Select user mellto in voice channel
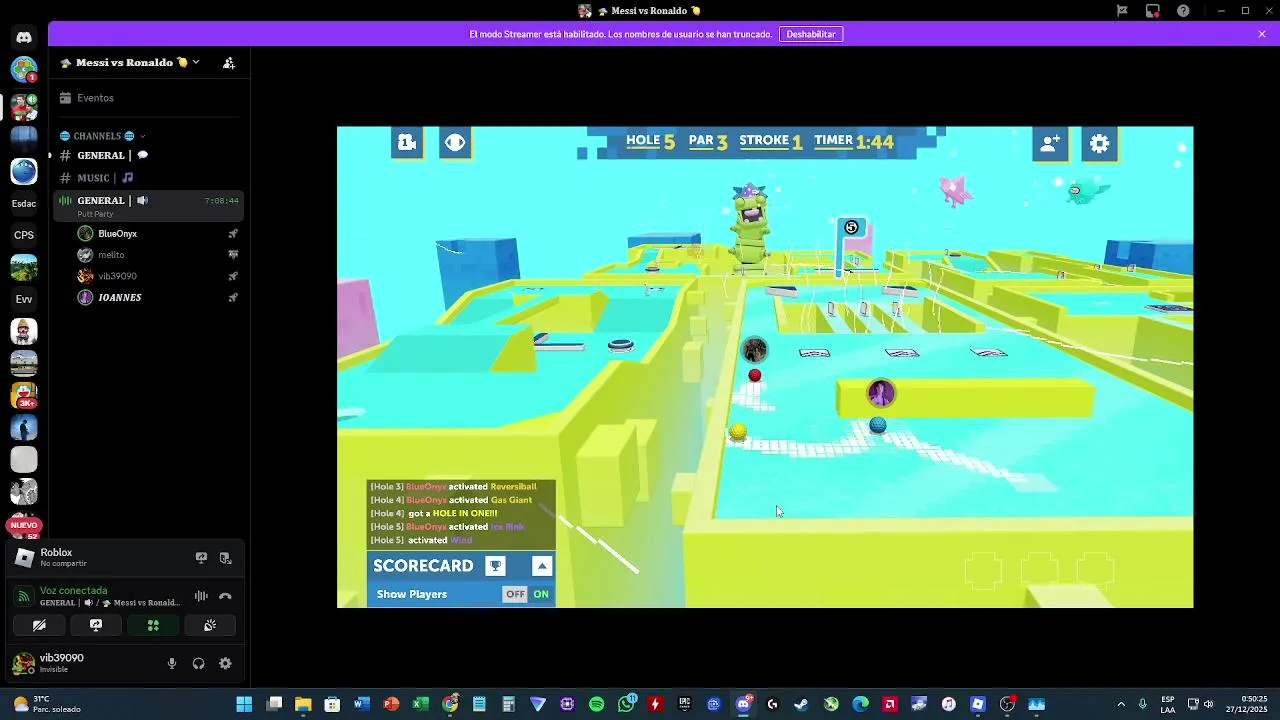1280x720 pixels. 158,255
